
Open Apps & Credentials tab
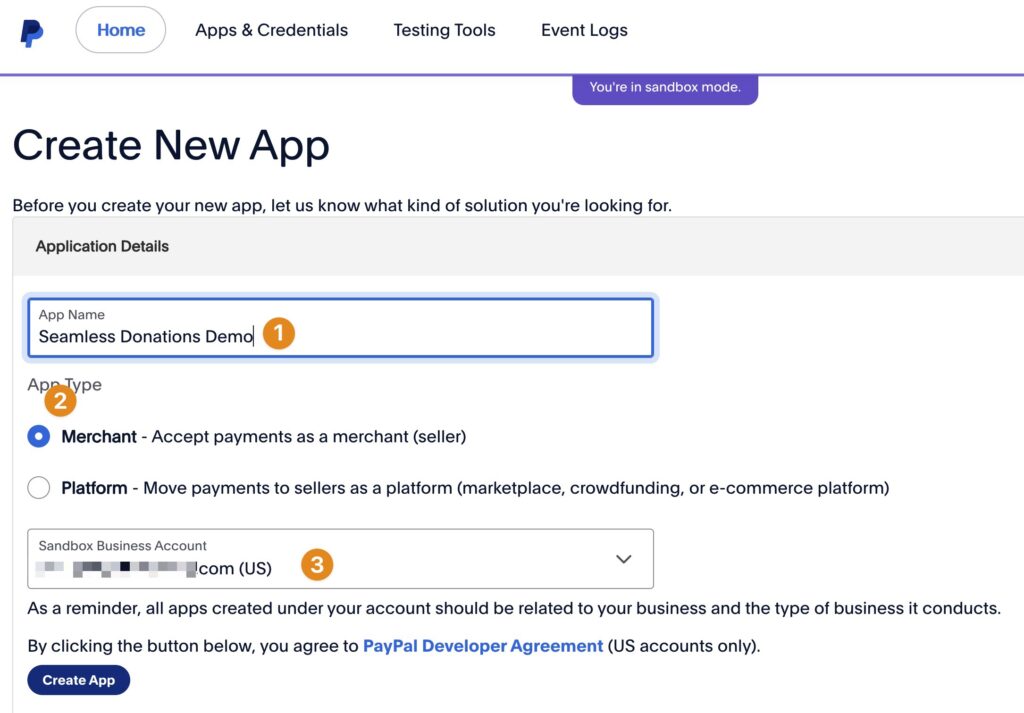coord(271,30)
